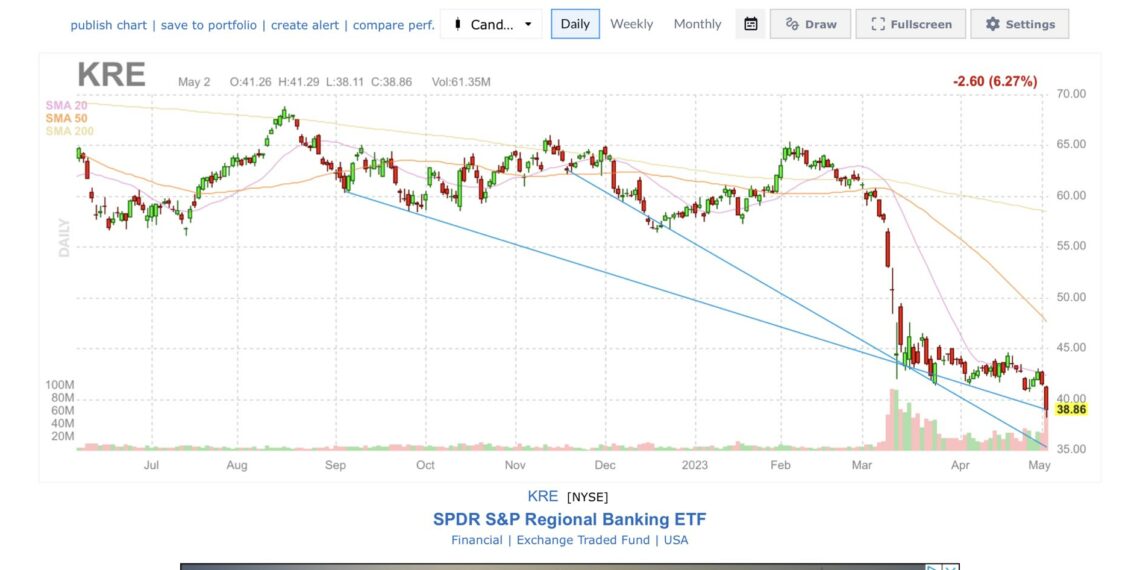Open create alert link
Screen dimensions: 1140x570
[305, 25]
